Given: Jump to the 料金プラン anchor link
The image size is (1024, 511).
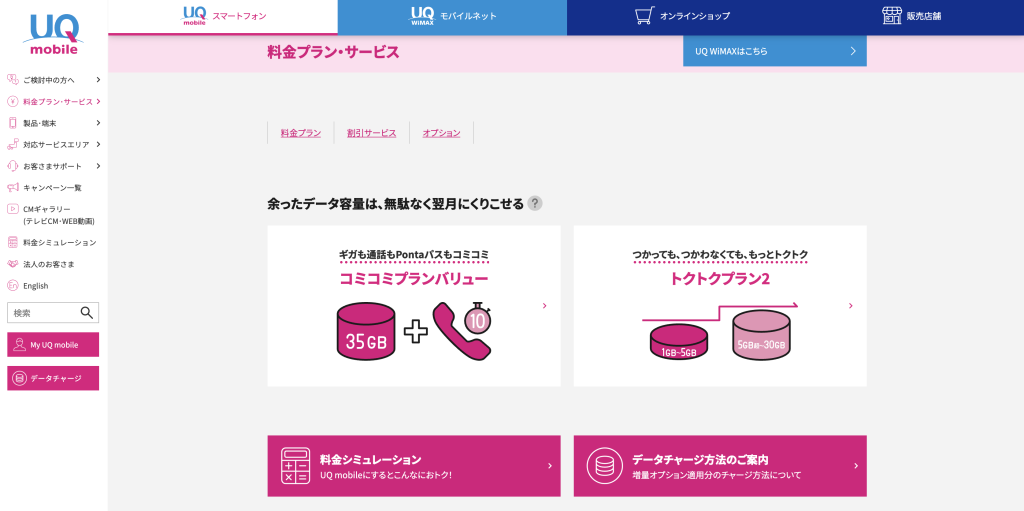Looking at the screenshot, I should click(300, 133).
